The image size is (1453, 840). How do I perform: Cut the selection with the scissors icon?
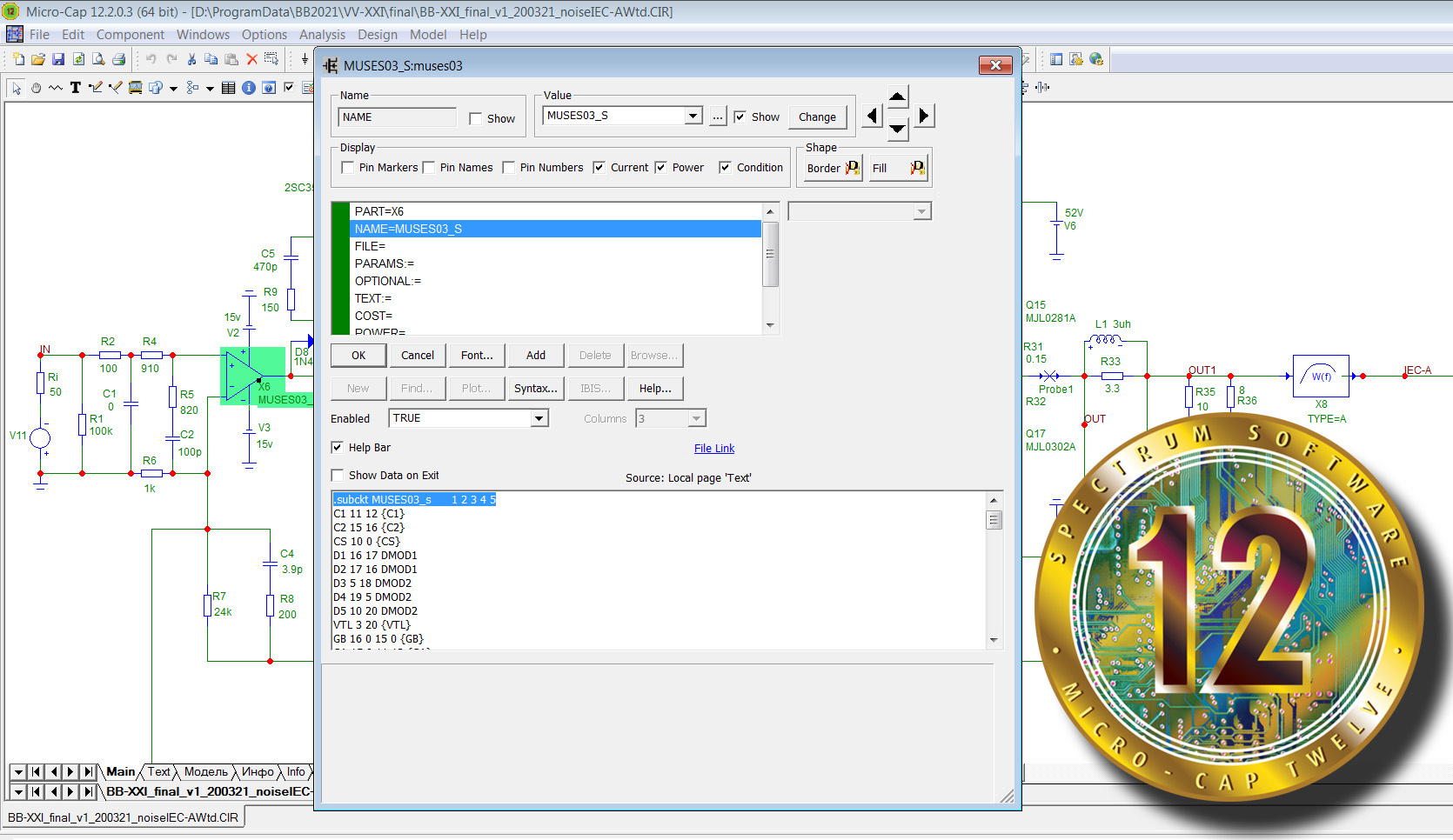tap(191, 59)
